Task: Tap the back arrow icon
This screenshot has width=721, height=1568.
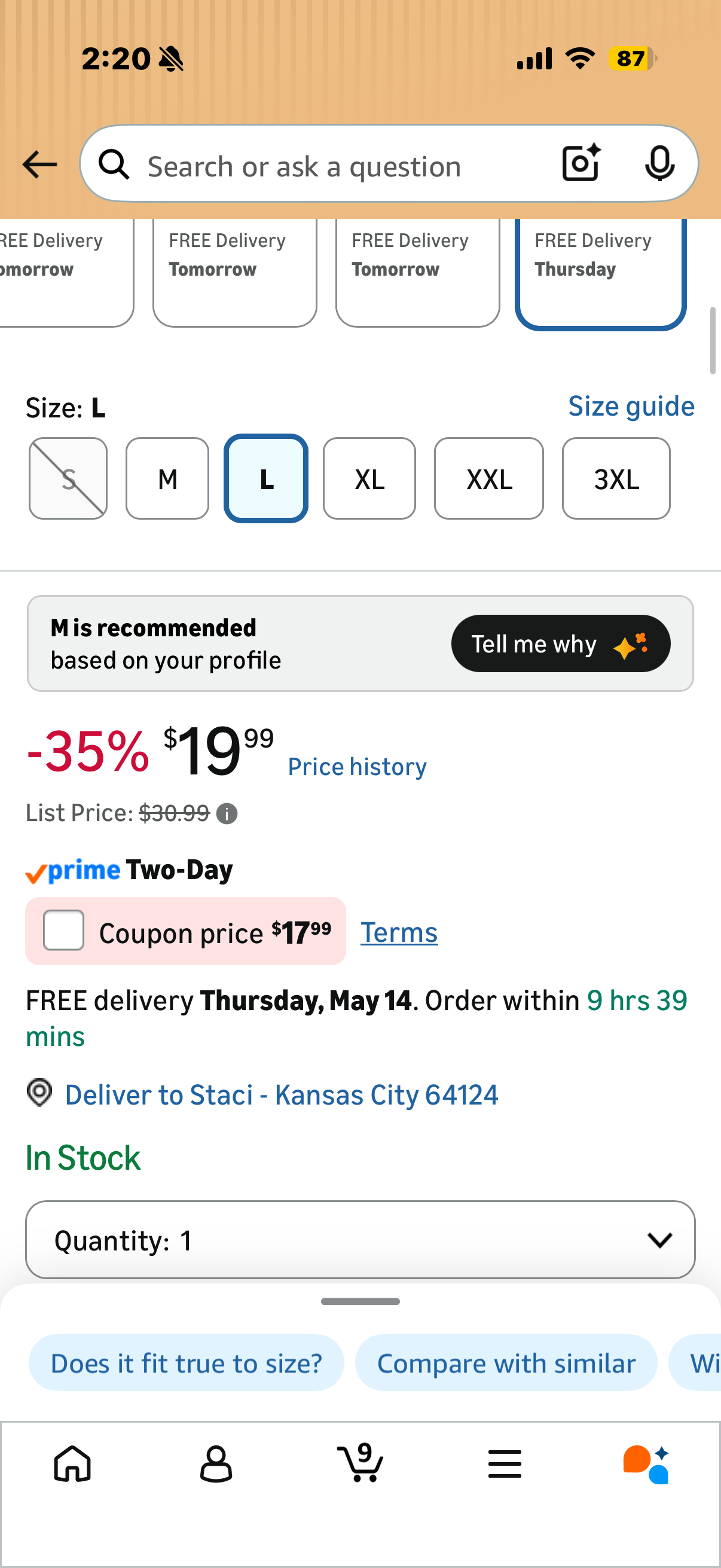Action: (x=39, y=164)
